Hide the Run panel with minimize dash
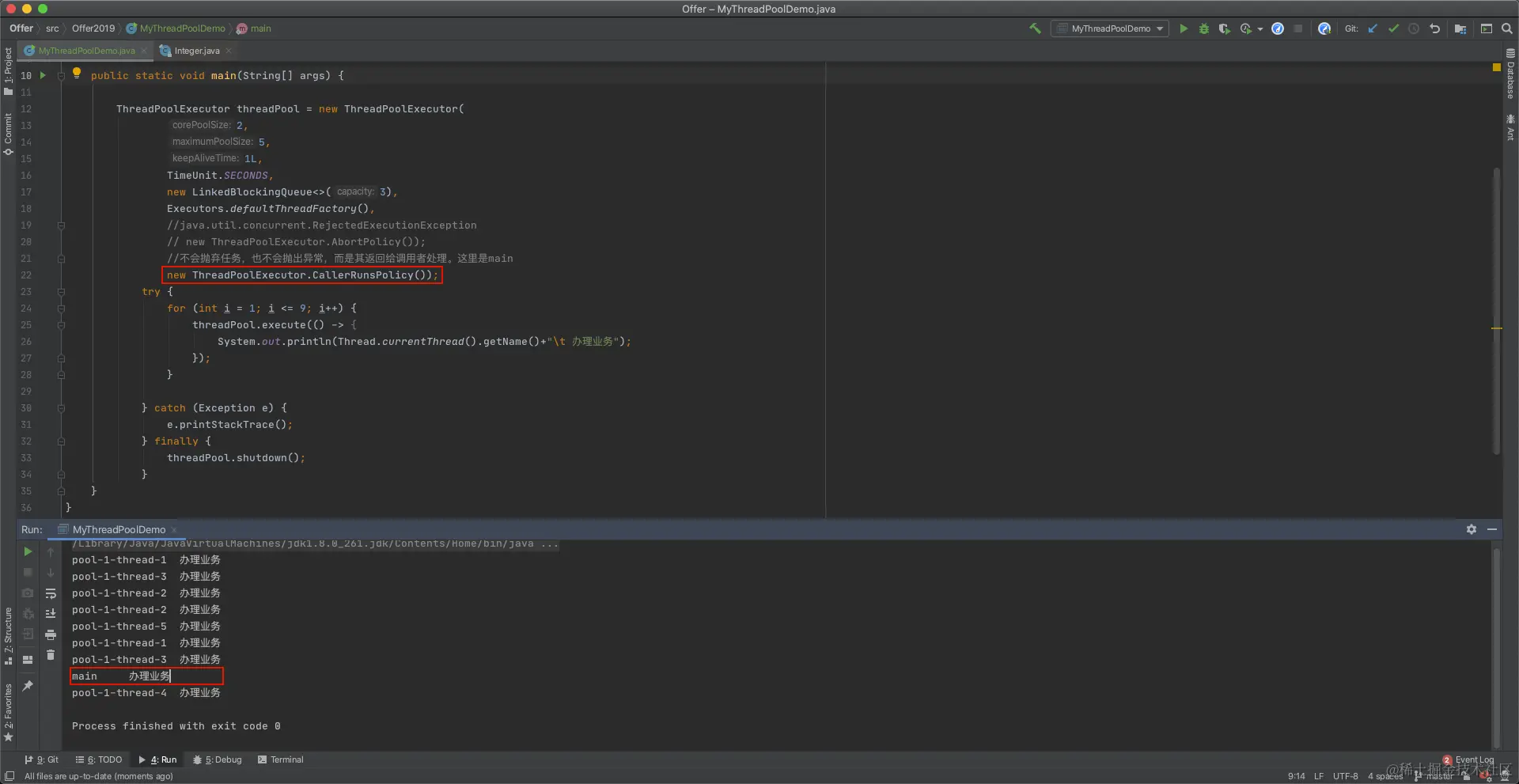 (x=1492, y=529)
